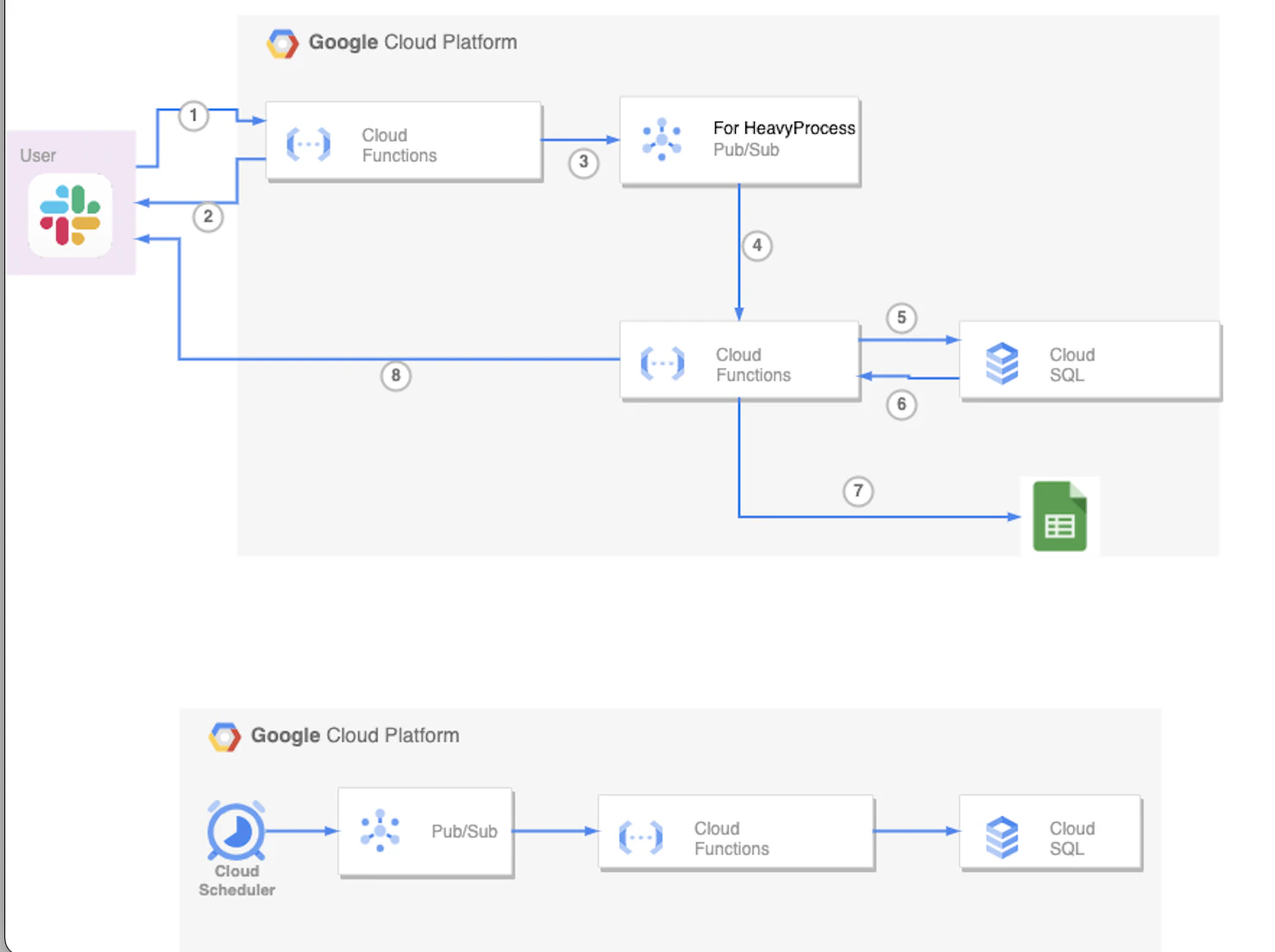Click the Cloud SQL icon in the Cloud Scheduler diagram
Screen dimensions: 1275x952
(1002, 837)
